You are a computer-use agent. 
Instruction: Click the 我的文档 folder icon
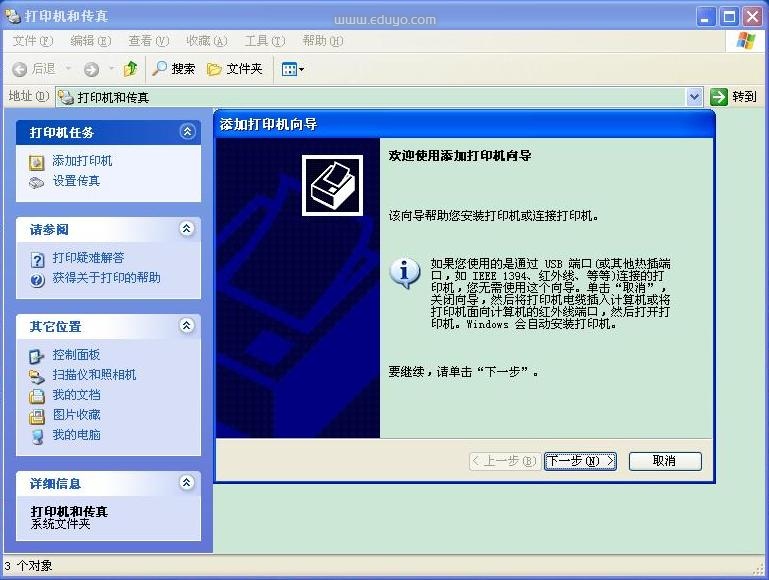point(36,396)
